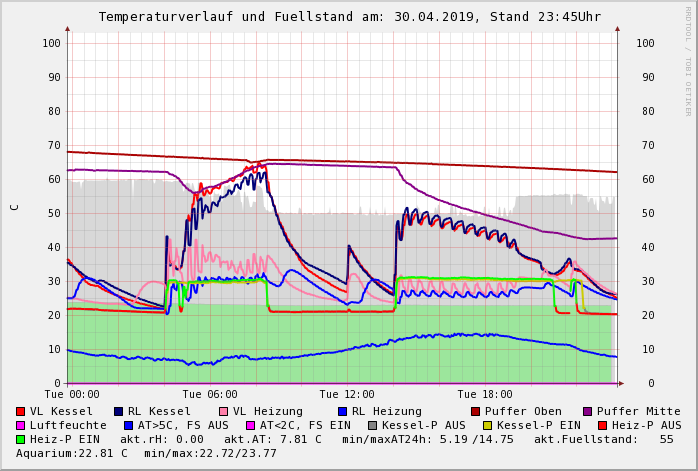Click the red VL Kessel legend swatch
Image resolution: width=698 pixels, height=471 pixels.
pos(21,411)
